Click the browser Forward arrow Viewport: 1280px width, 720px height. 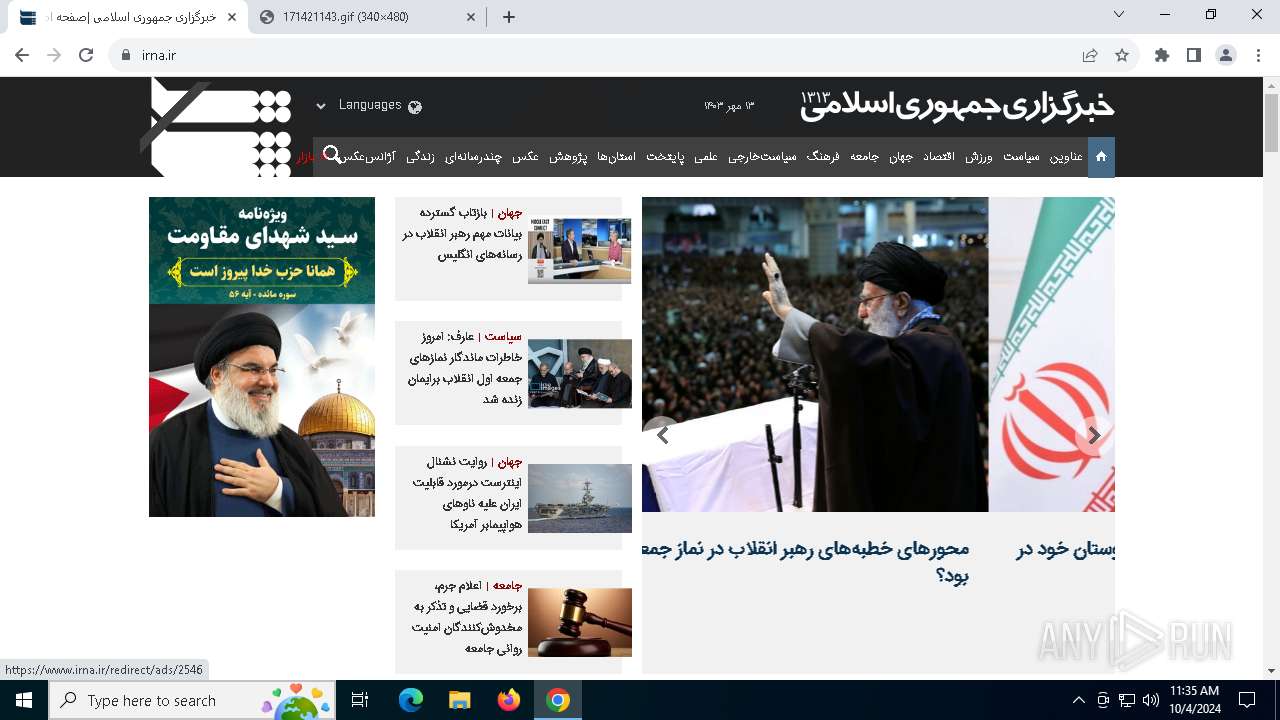tap(54, 55)
